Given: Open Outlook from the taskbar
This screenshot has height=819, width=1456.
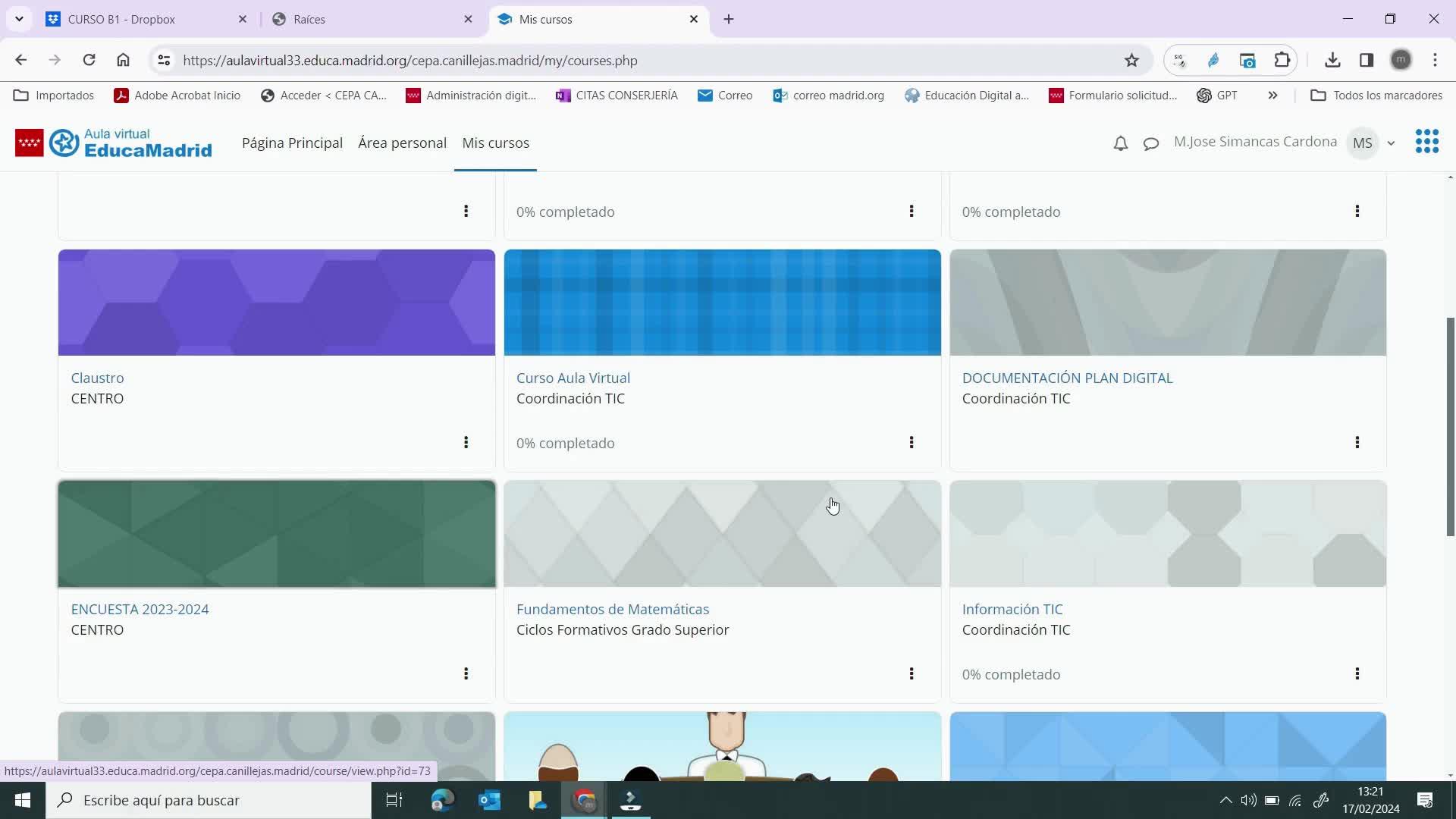Looking at the screenshot, I should click(490, 800).
